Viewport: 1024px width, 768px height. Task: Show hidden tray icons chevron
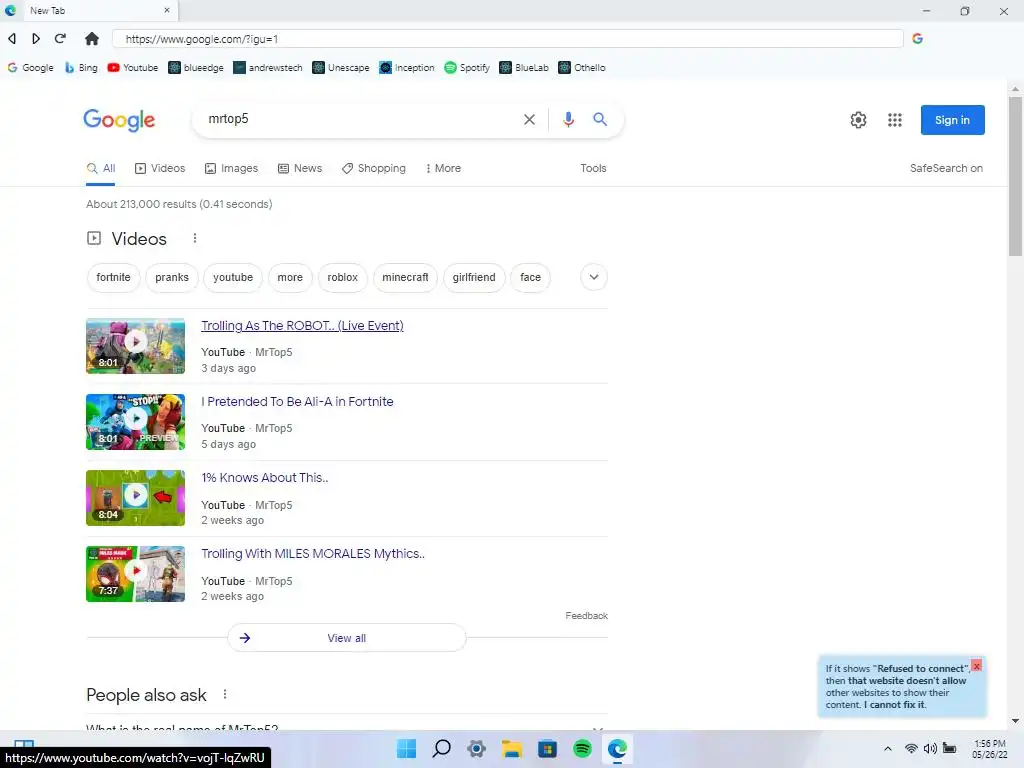(x=888, y=748)
